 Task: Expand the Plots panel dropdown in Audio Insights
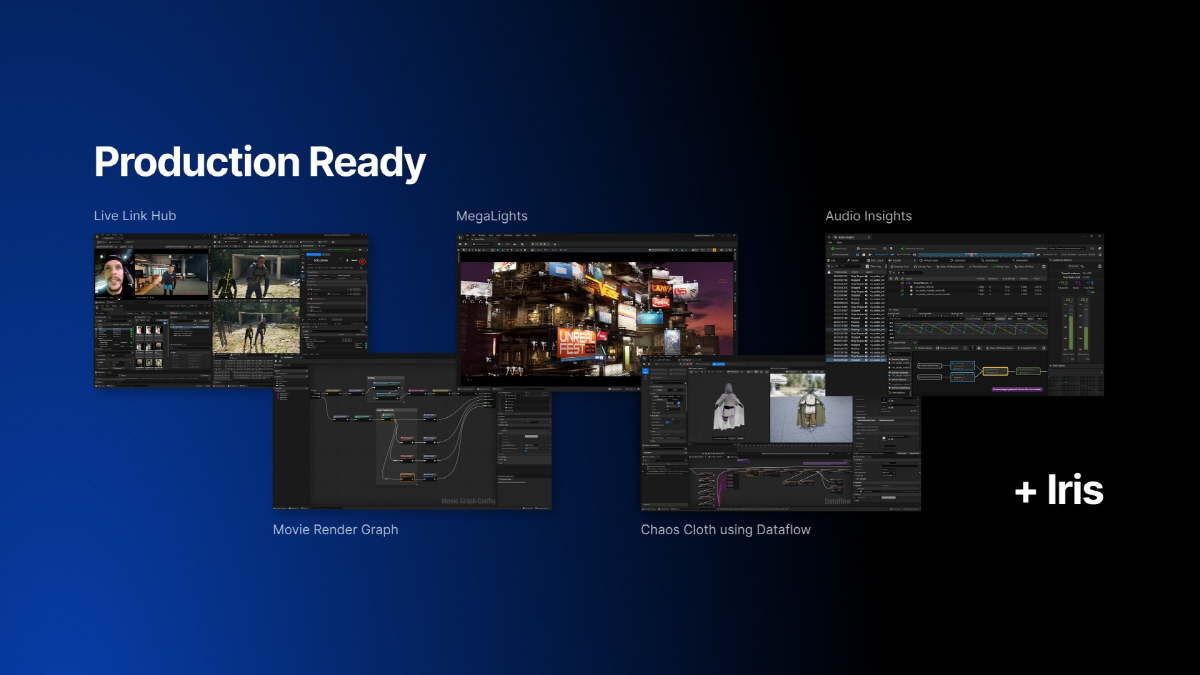click(915, 310)
